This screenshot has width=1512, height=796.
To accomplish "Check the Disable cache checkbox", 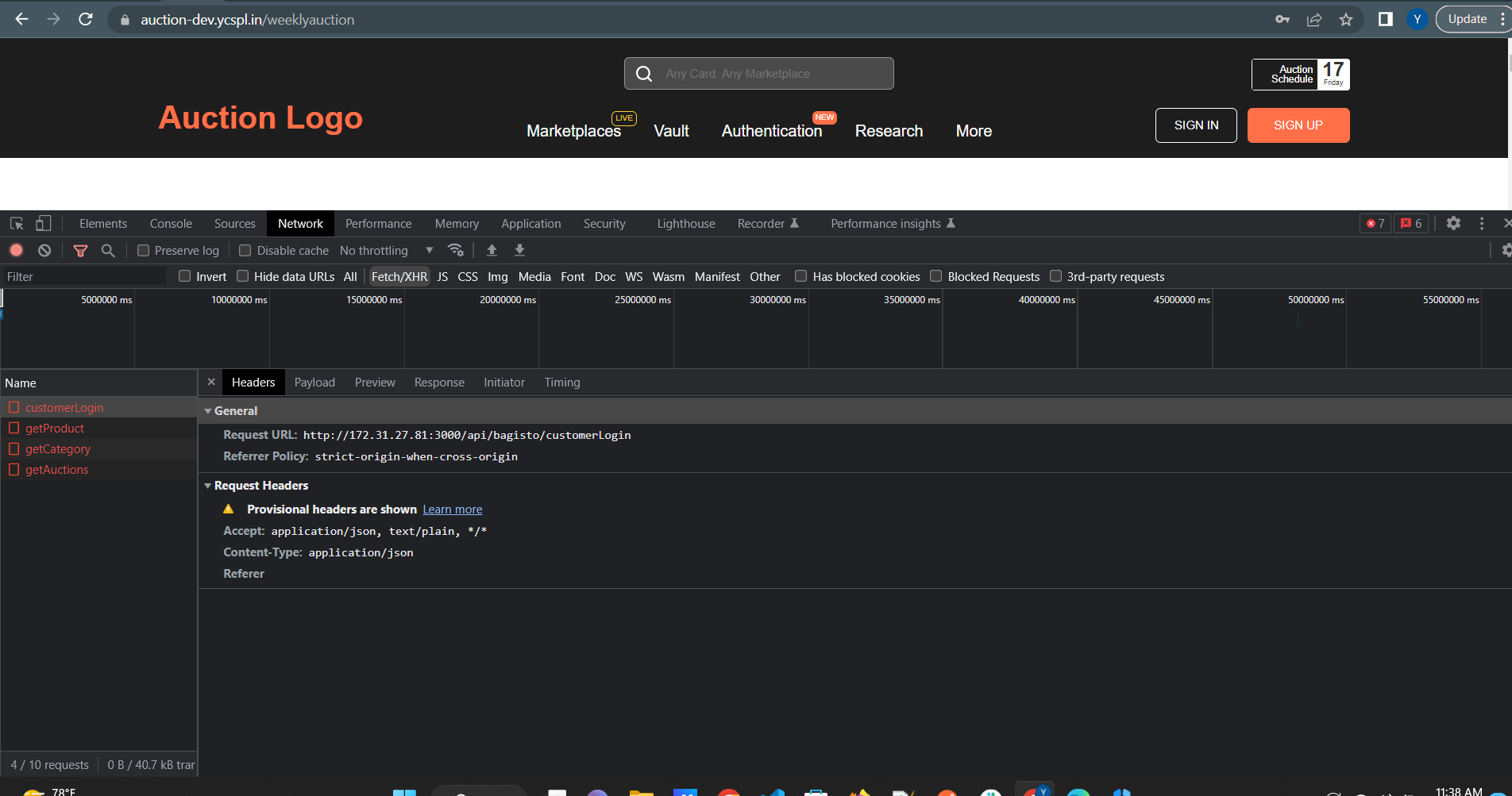I will 245,251.
